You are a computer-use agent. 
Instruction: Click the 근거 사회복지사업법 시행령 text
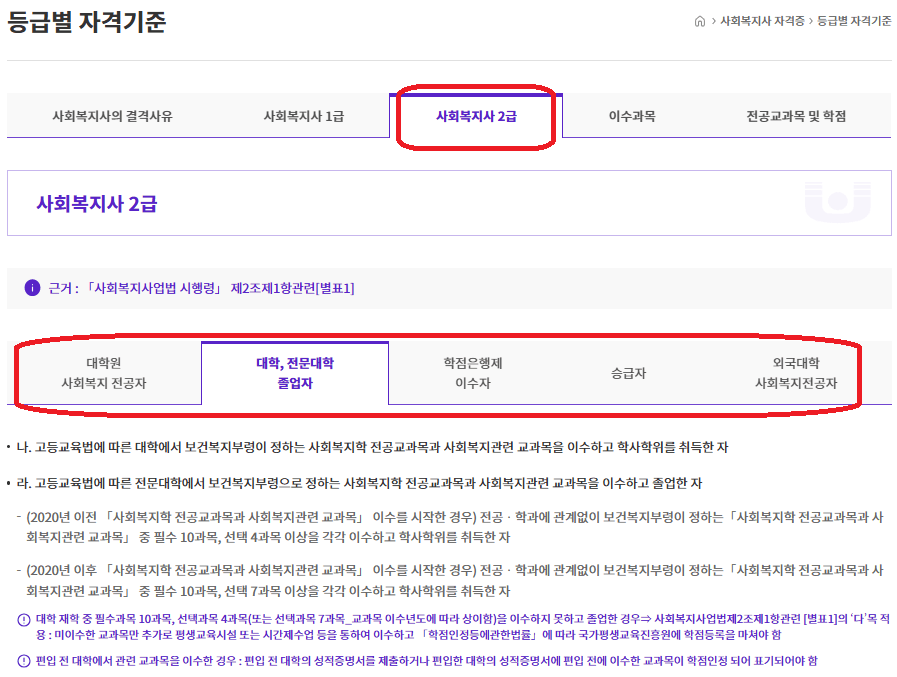(x=201, y=288)
